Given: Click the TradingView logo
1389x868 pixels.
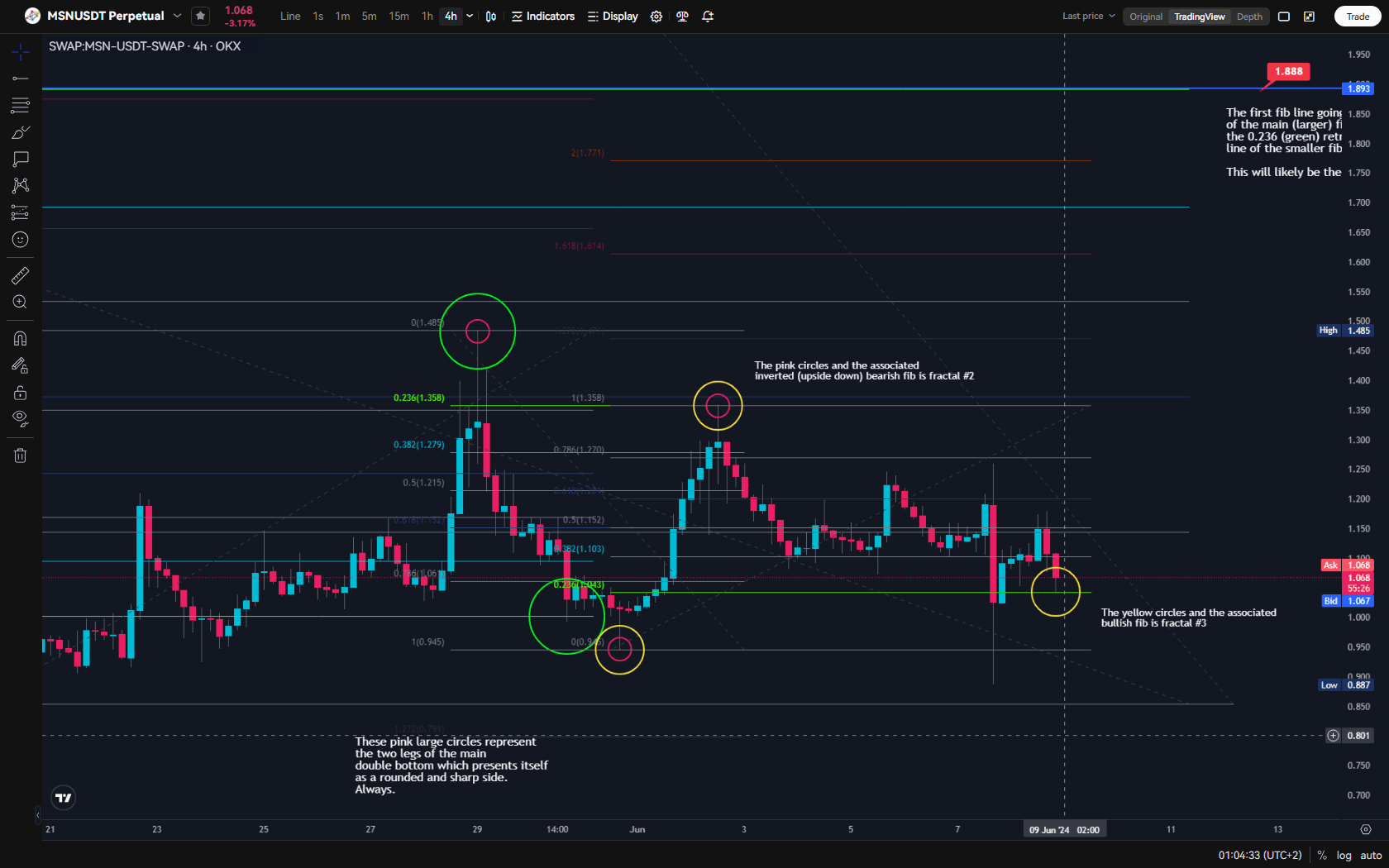Looking at the screenshot, I should 64,798.
